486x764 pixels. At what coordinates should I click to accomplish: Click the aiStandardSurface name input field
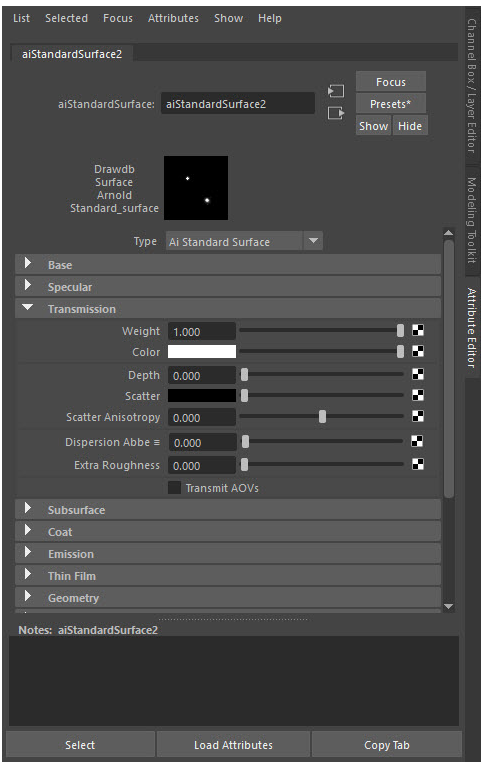pyautogui.click(x=238, y=104)
